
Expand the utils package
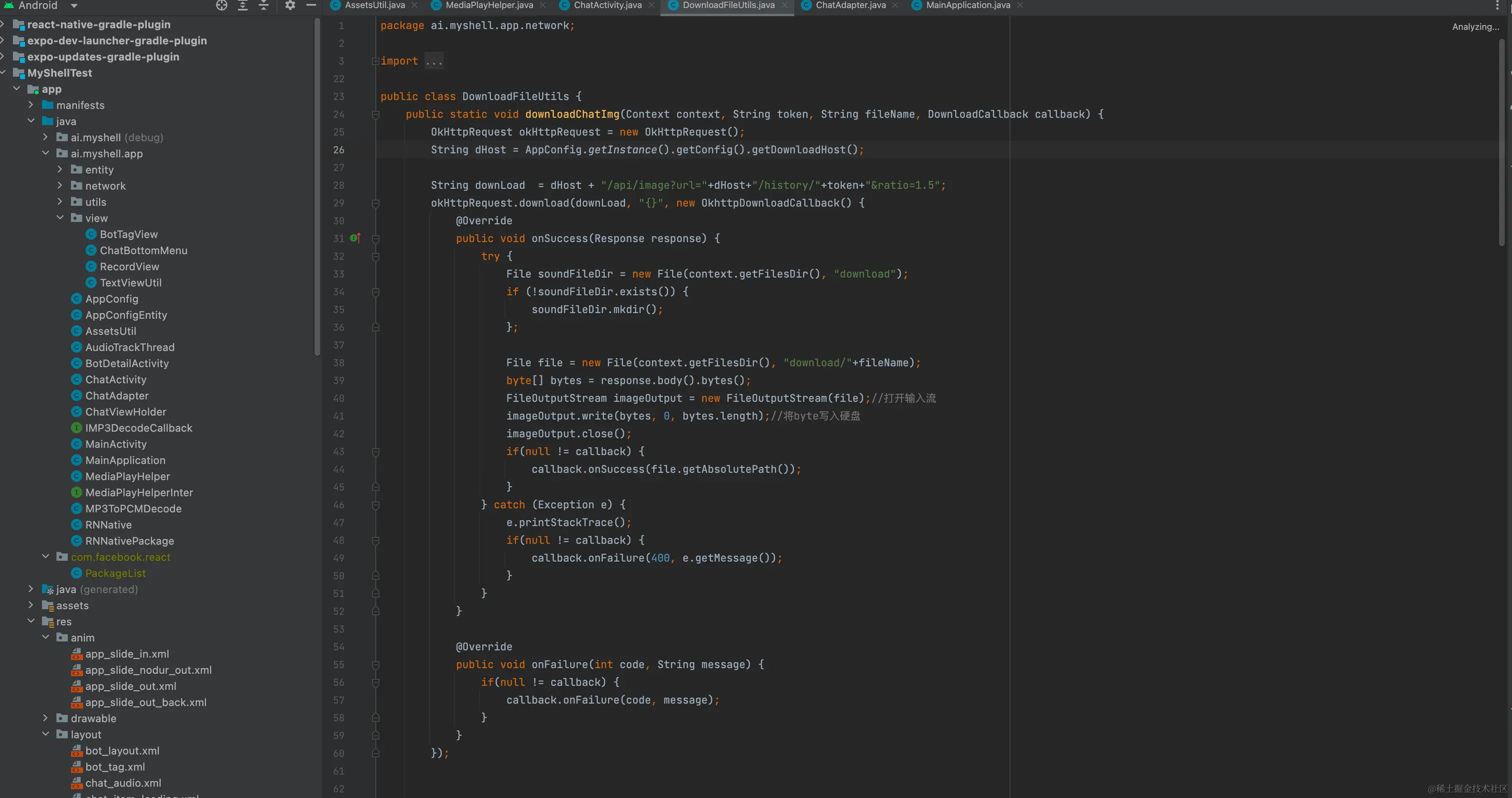(x=60, y=202)
